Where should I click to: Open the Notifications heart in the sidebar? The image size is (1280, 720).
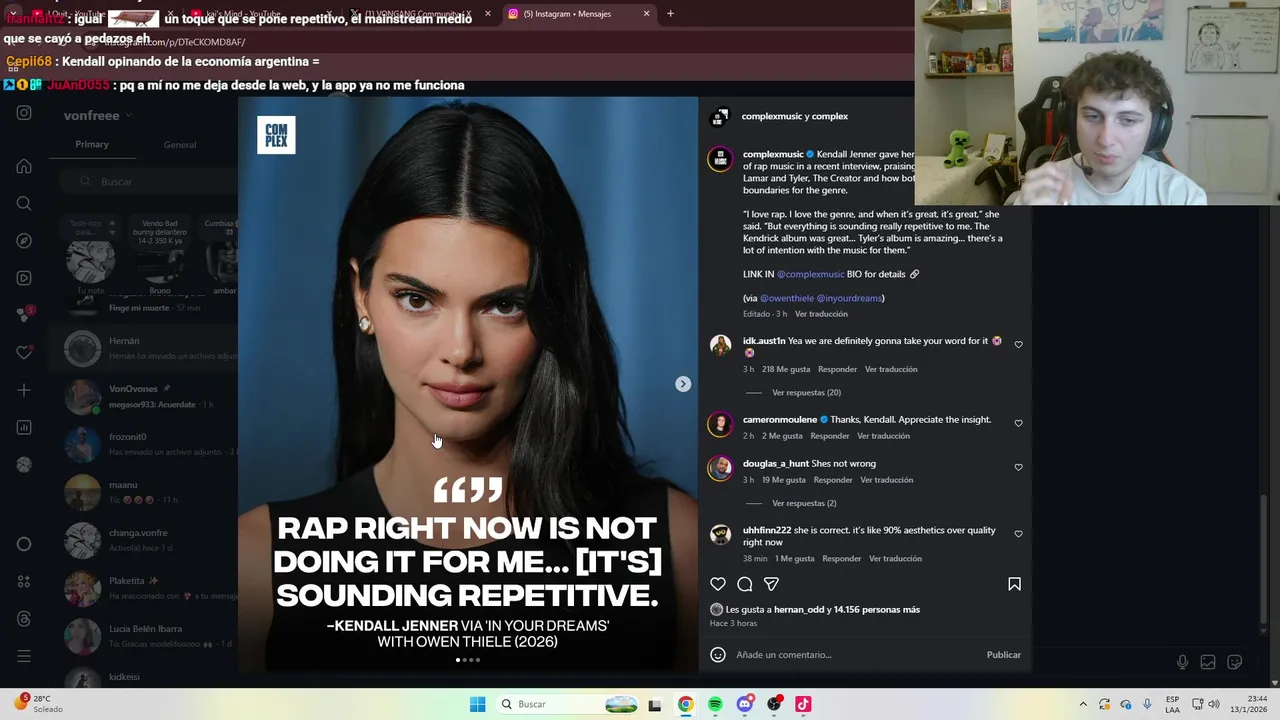(x=24, y=353)
